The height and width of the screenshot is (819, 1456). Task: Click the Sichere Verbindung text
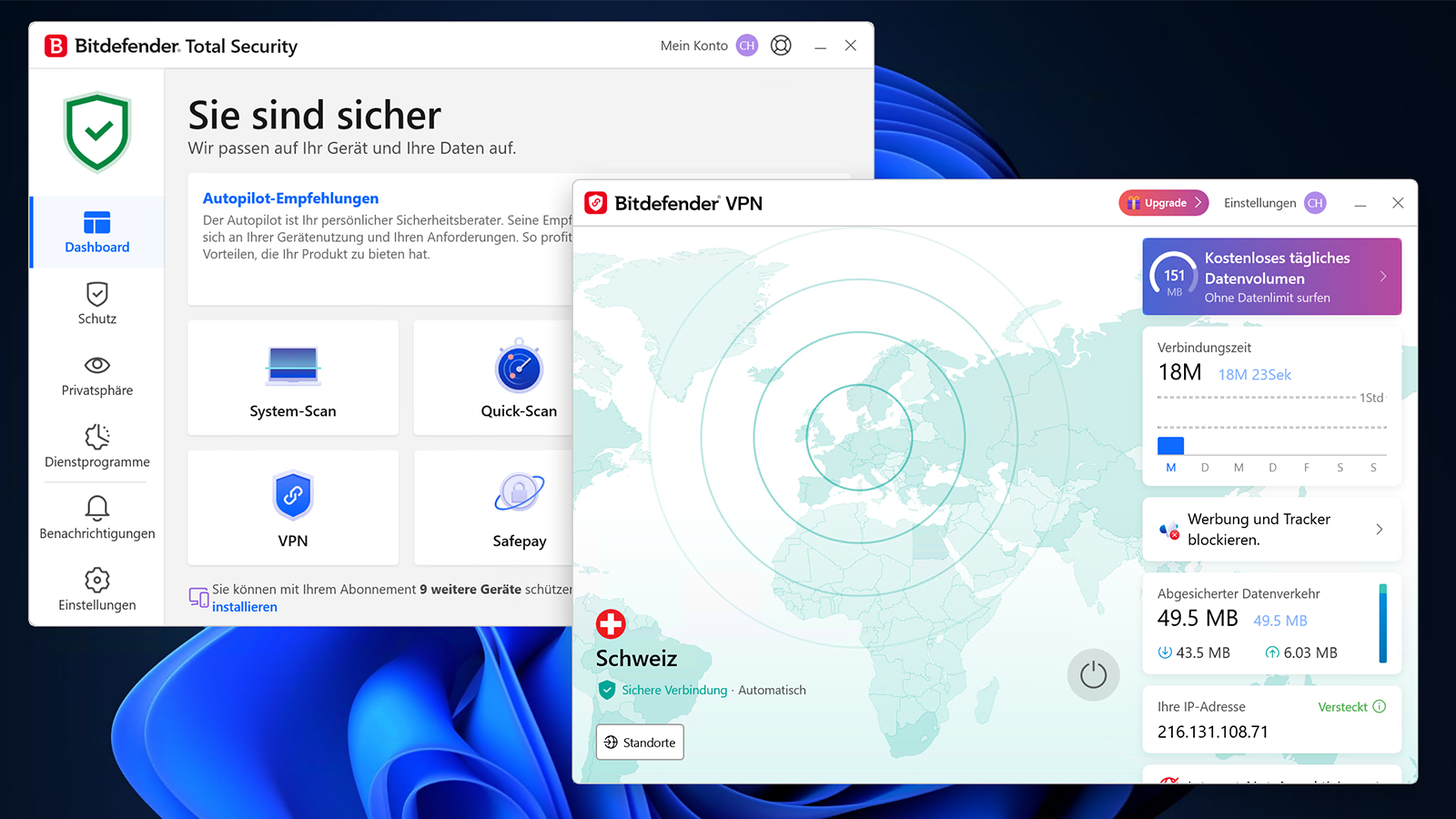click(674, 691)
